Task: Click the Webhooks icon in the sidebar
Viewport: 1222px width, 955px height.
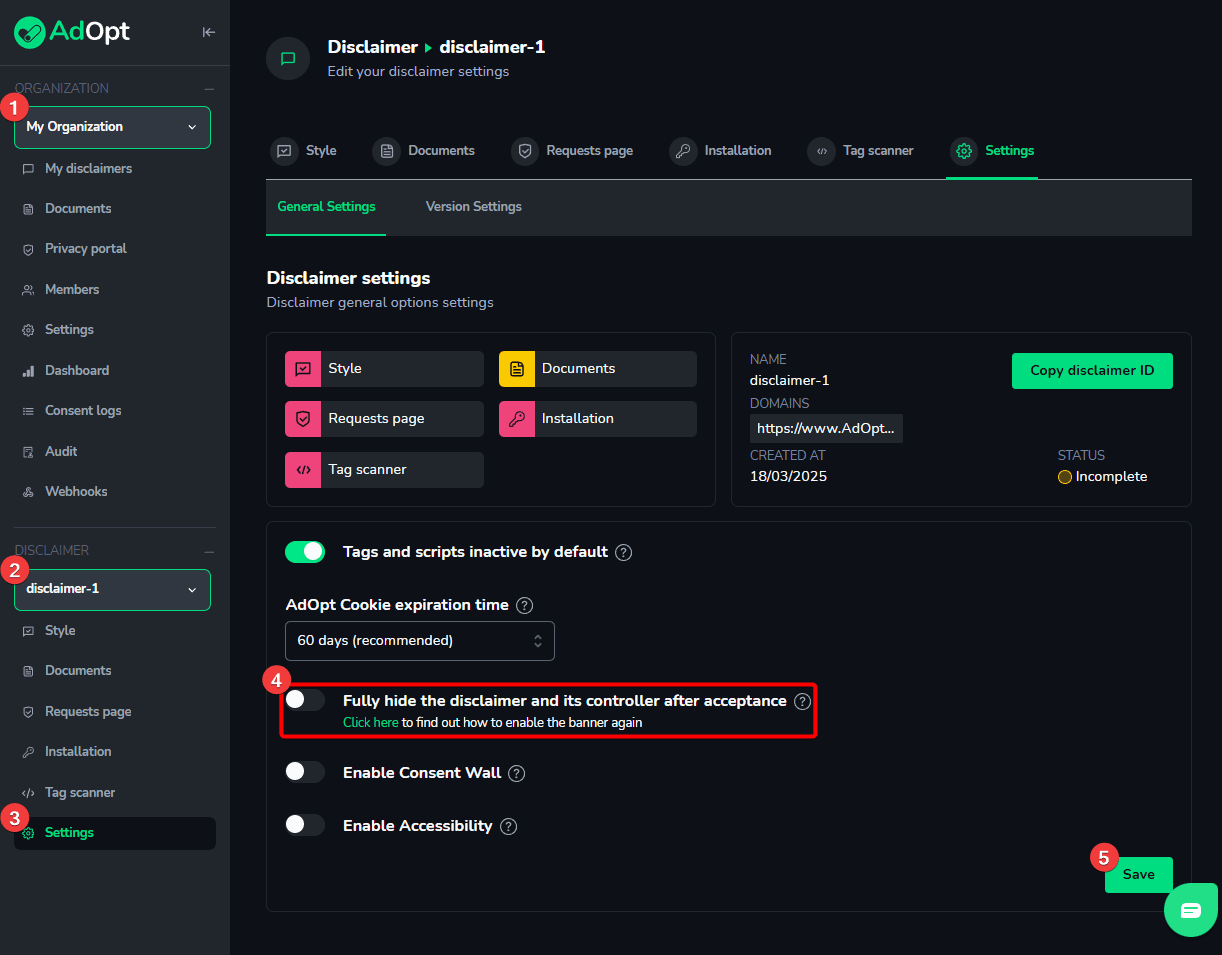Action: pos(28,492)
